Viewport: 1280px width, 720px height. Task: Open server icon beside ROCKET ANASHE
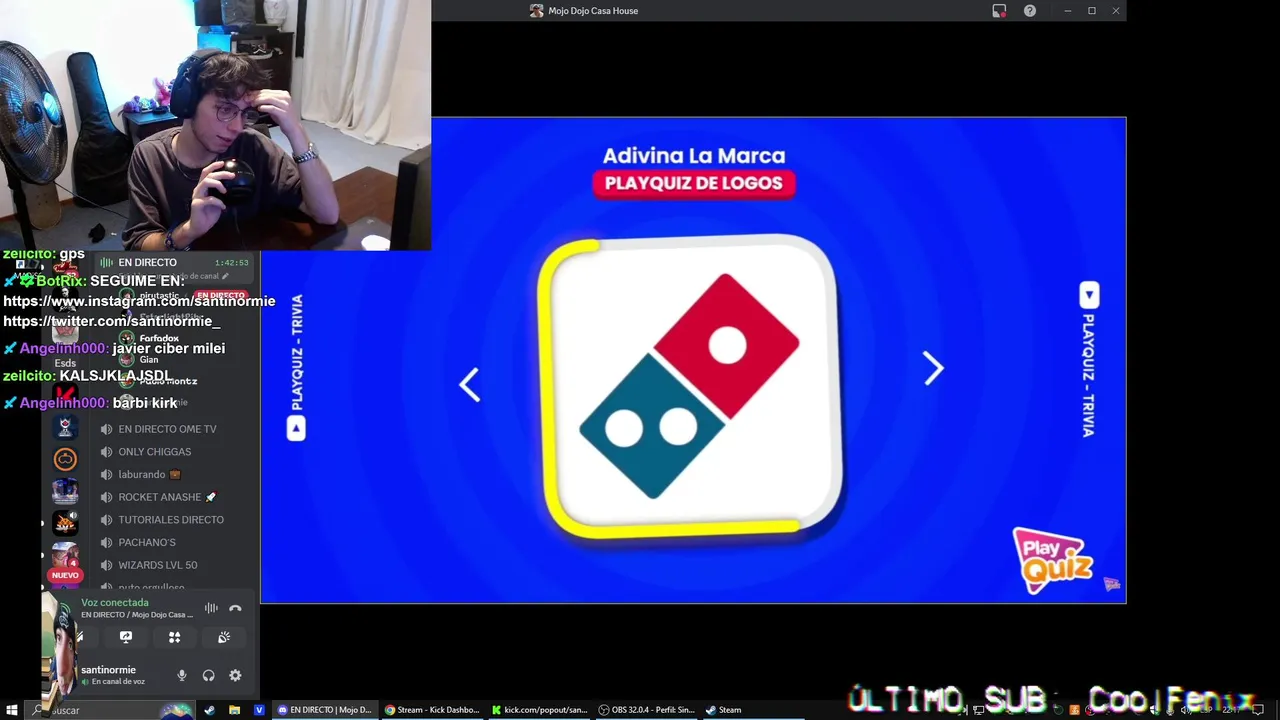click(65, 491)
